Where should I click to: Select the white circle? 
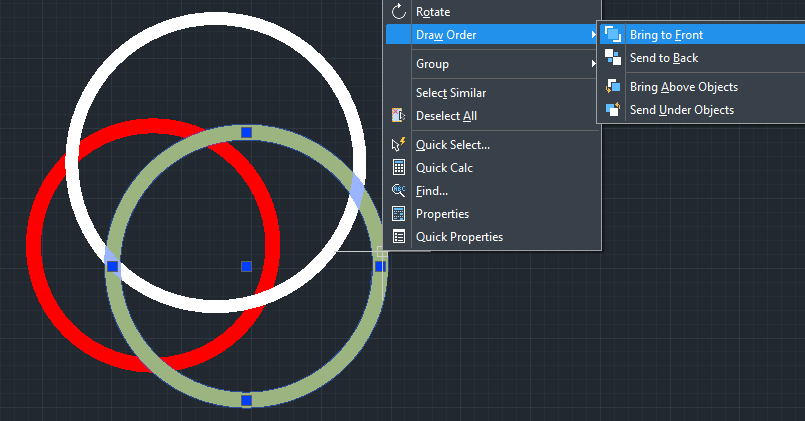click(x=216, y=18)
